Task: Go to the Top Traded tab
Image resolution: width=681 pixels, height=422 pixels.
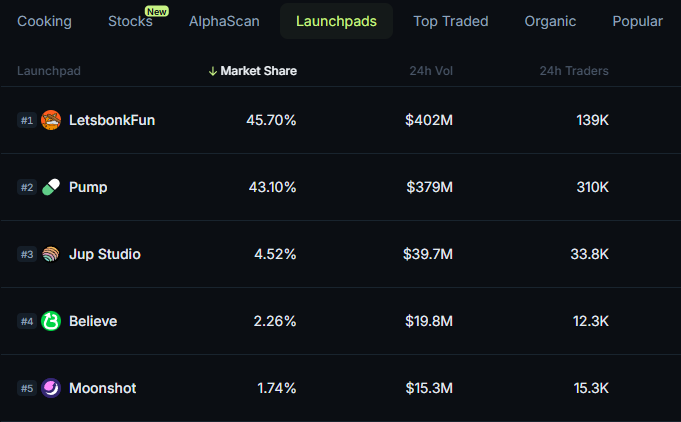Action: pos(451,21)
